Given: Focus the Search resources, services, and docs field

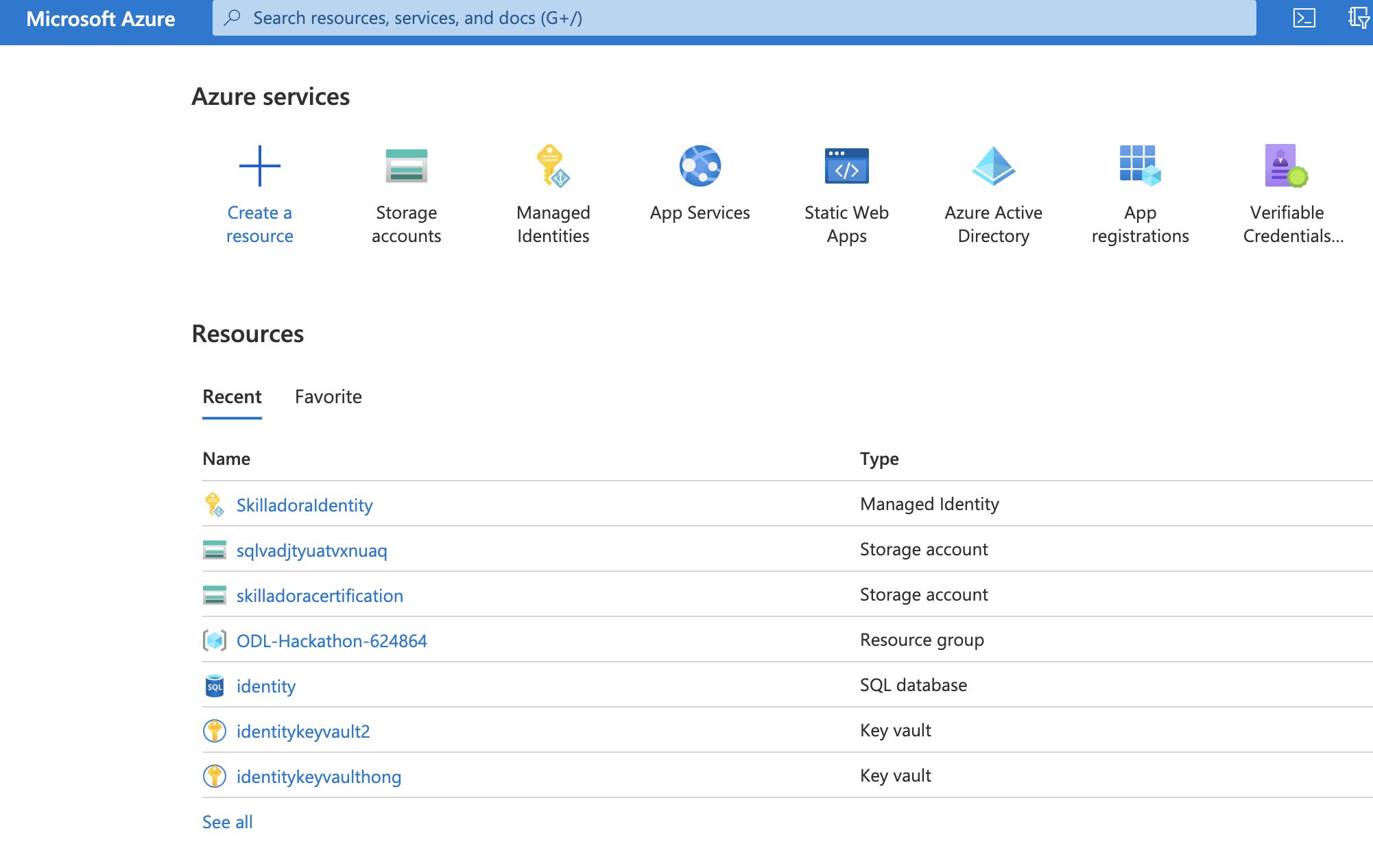Looking at the screenshot, I should coord(734,18).
